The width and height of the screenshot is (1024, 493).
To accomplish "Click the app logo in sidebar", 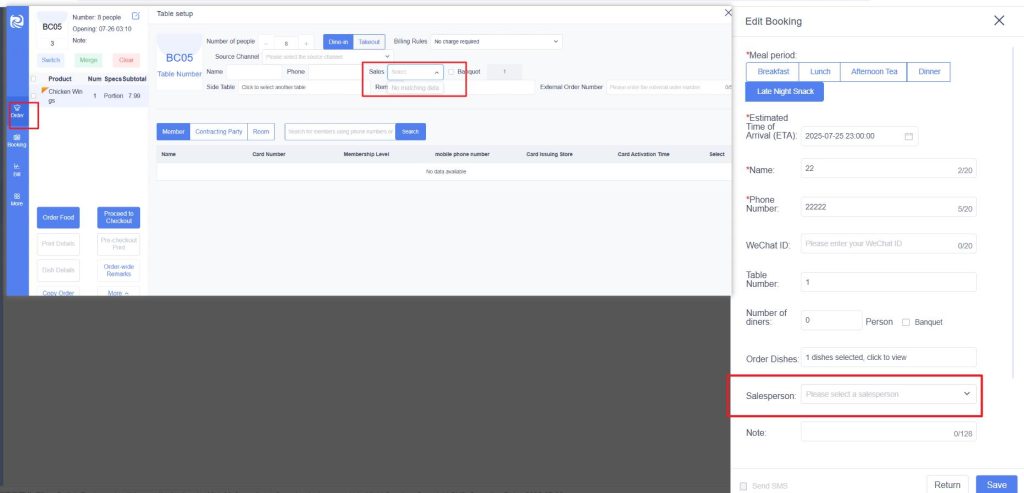I will coord(17,19).
